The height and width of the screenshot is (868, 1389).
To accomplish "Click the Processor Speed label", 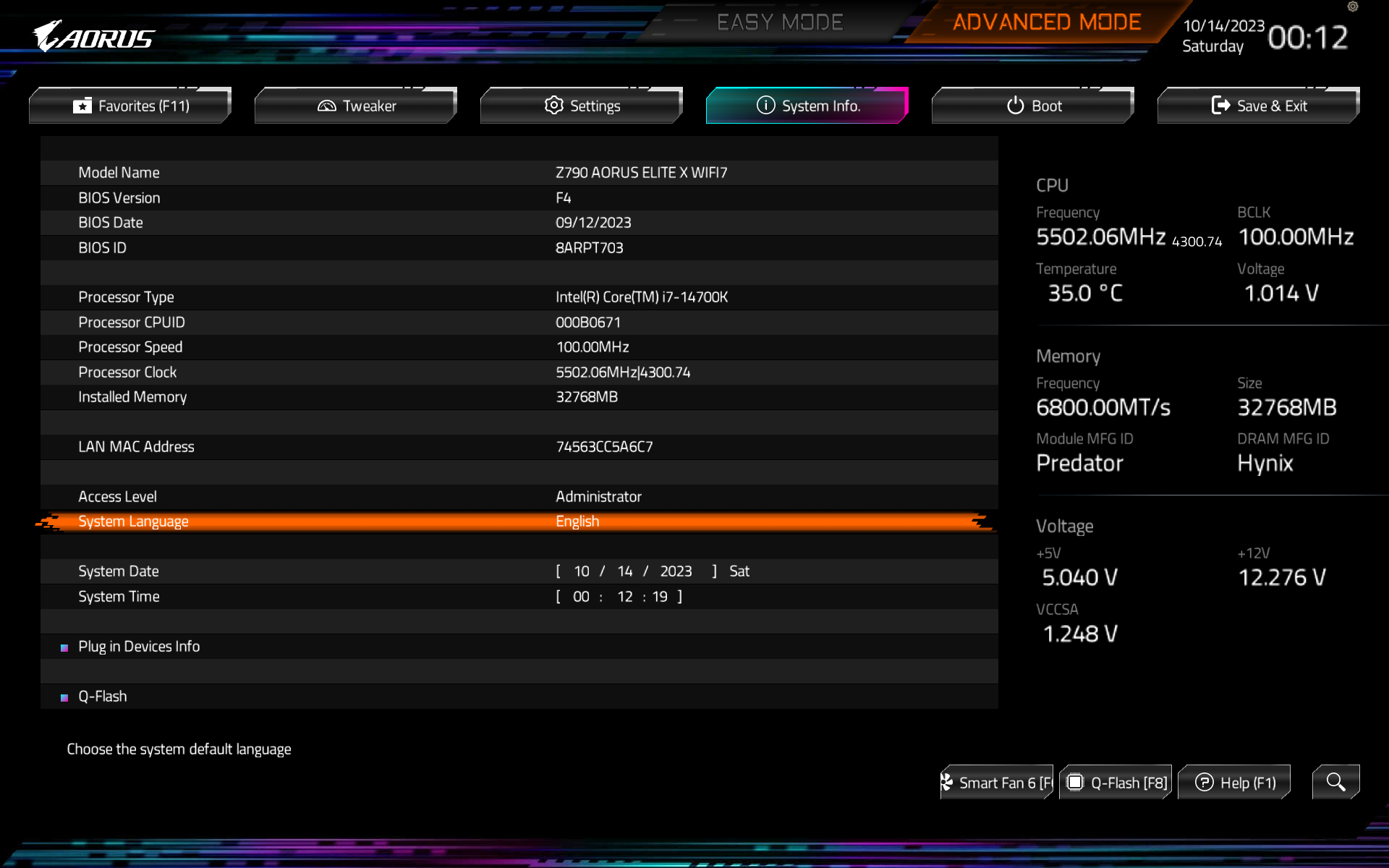I will [x=130, y=347].
